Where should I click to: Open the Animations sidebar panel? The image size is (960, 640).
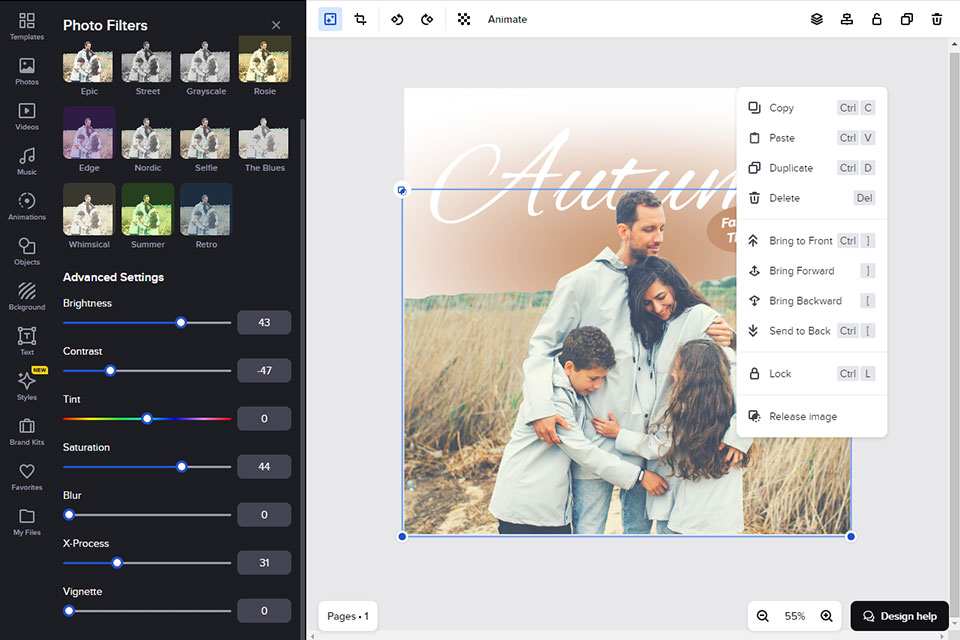[x=26, y=206]
